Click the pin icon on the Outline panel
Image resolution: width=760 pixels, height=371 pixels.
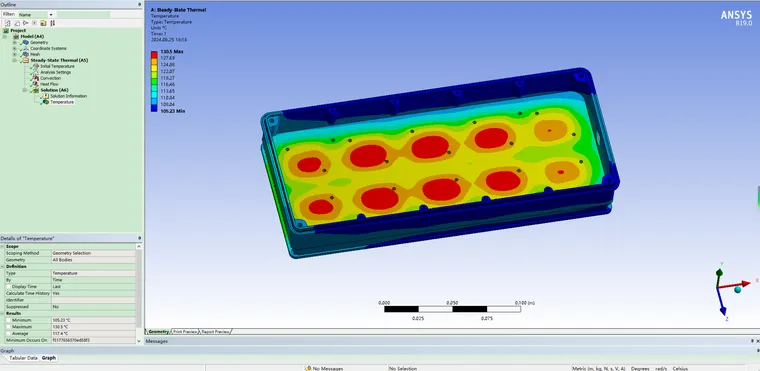[140, 4]
